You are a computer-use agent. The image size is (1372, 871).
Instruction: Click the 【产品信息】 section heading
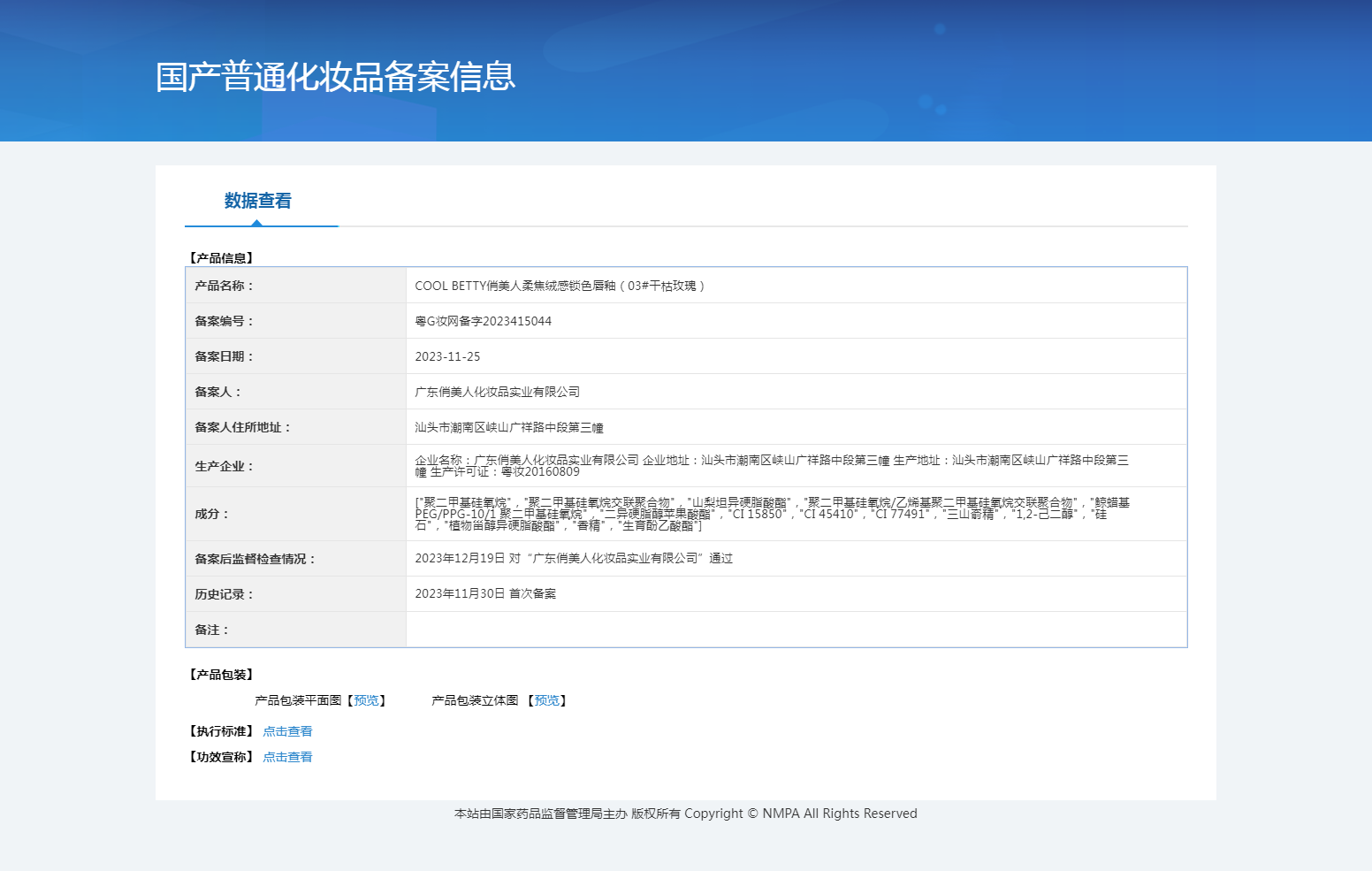click(221, 258)
